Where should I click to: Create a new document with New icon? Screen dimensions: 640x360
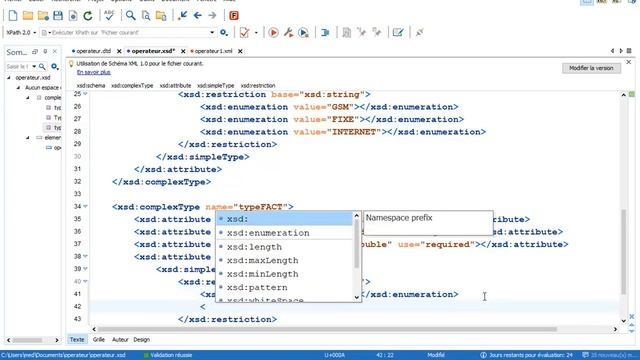[x=13, y=16]
